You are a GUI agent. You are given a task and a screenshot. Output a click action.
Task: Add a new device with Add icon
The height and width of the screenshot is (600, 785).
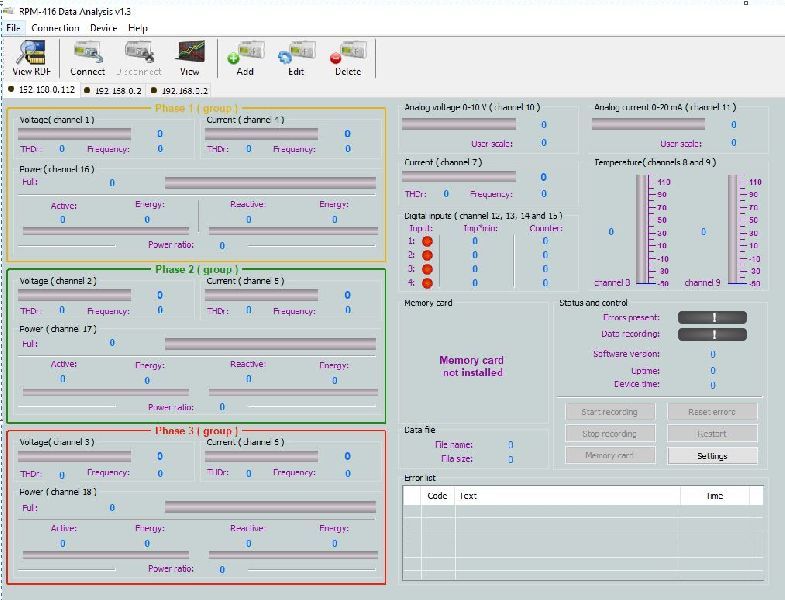(x=244, y=58)
